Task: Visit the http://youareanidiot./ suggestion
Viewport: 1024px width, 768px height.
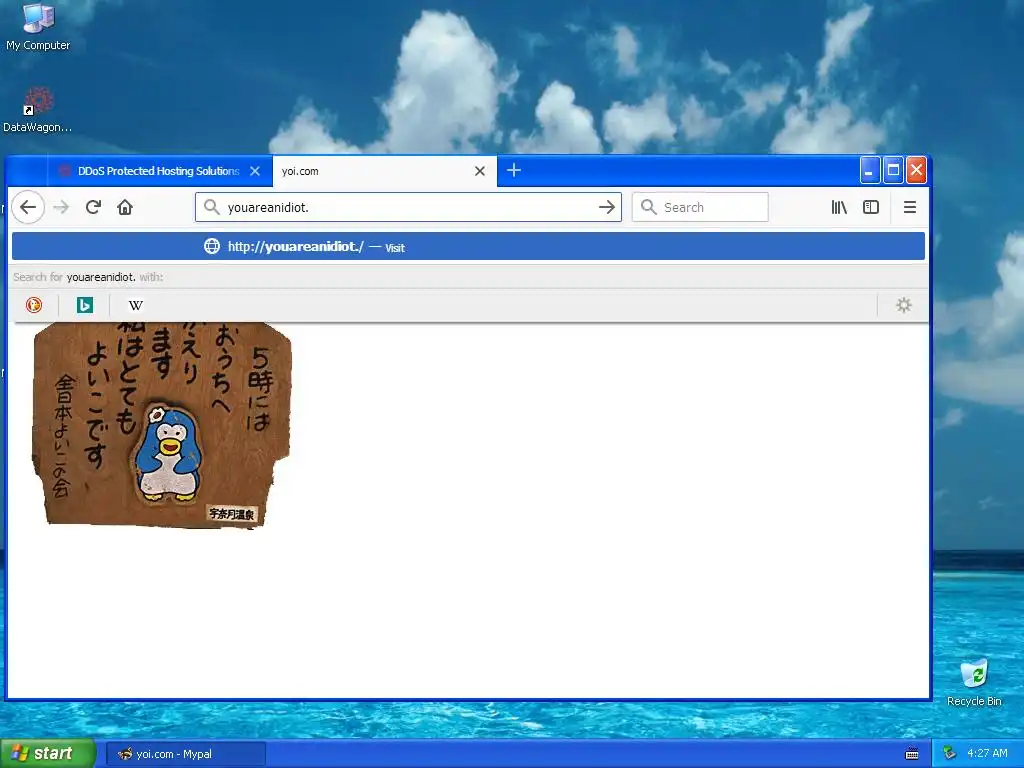Action: [468, 247]
